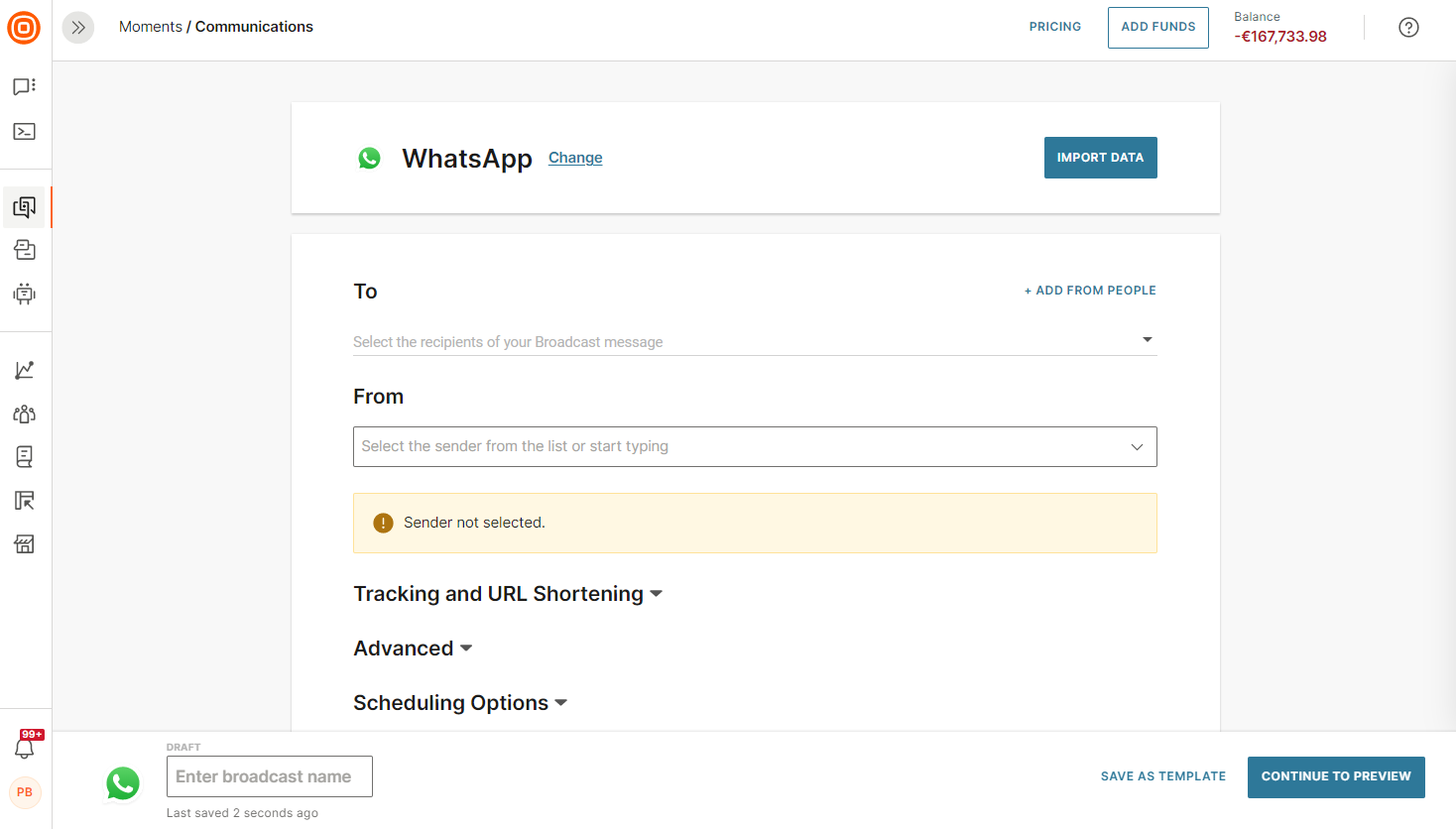The width and height of the screenshot is (1456, 829).
Task: Open the Analytics chart icon in sidebar
Action: point(25,370)
